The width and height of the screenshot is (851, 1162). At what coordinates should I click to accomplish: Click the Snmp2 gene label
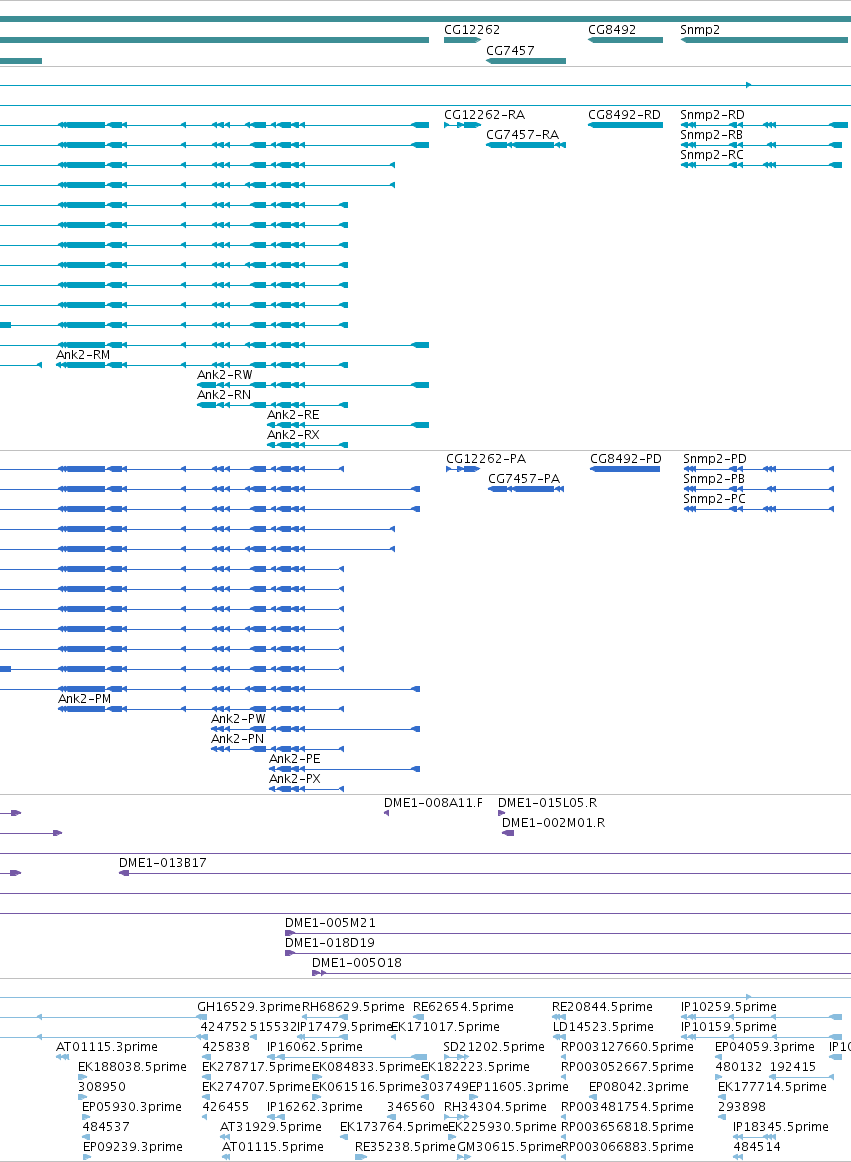[x=700, y=30]
